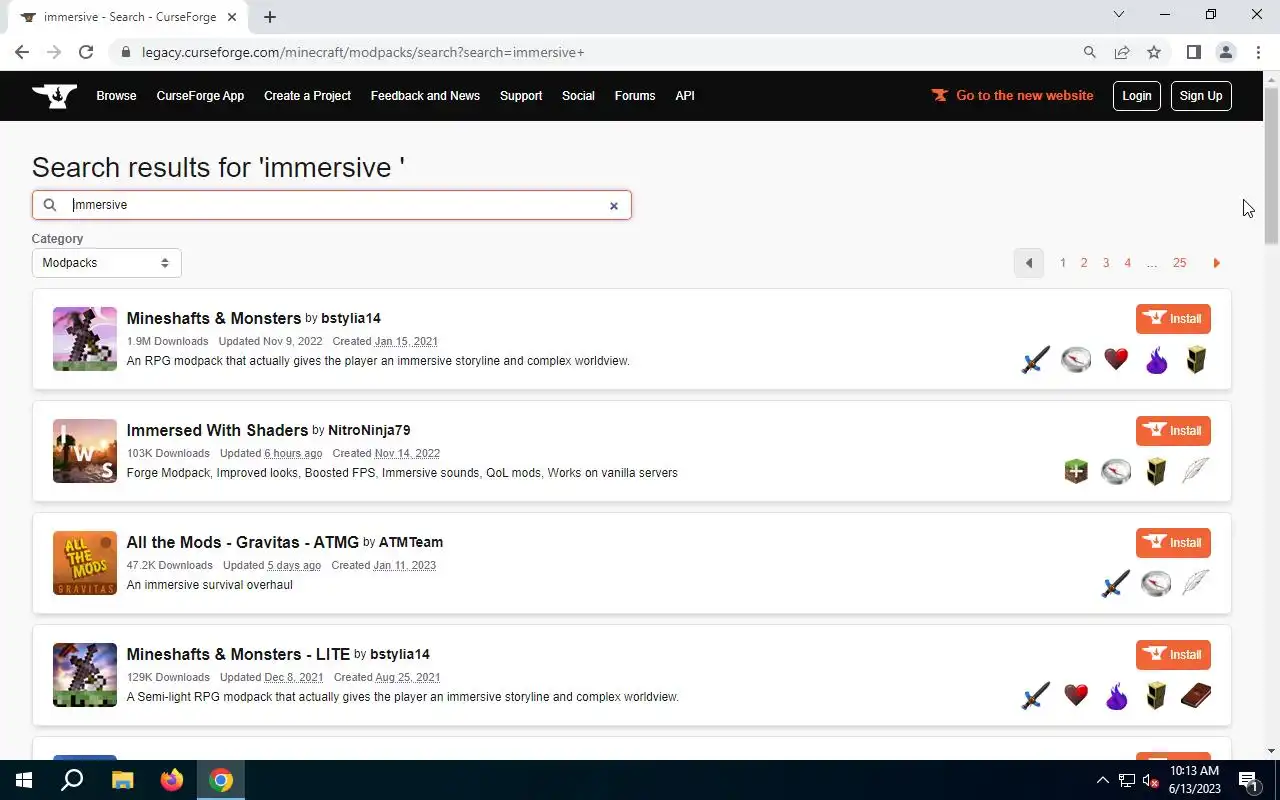
Task: Click the sword category icon for Mineshafts & Monsters by bstylia14 (1.9M downloads)
Action: [x=1035, y=359]
